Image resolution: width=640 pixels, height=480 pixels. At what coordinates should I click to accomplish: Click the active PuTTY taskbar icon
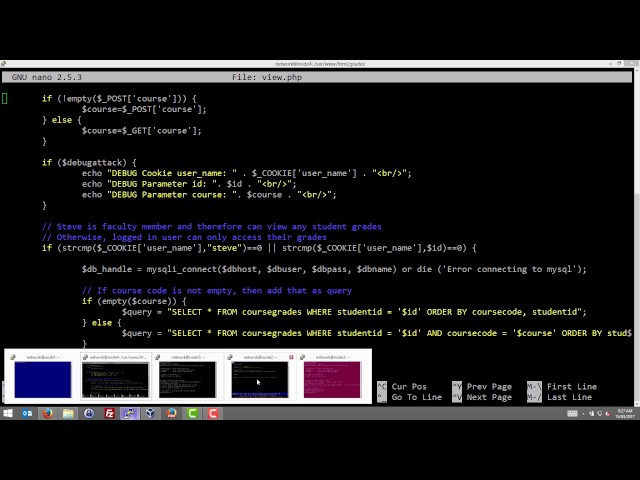tap(130, 413)
